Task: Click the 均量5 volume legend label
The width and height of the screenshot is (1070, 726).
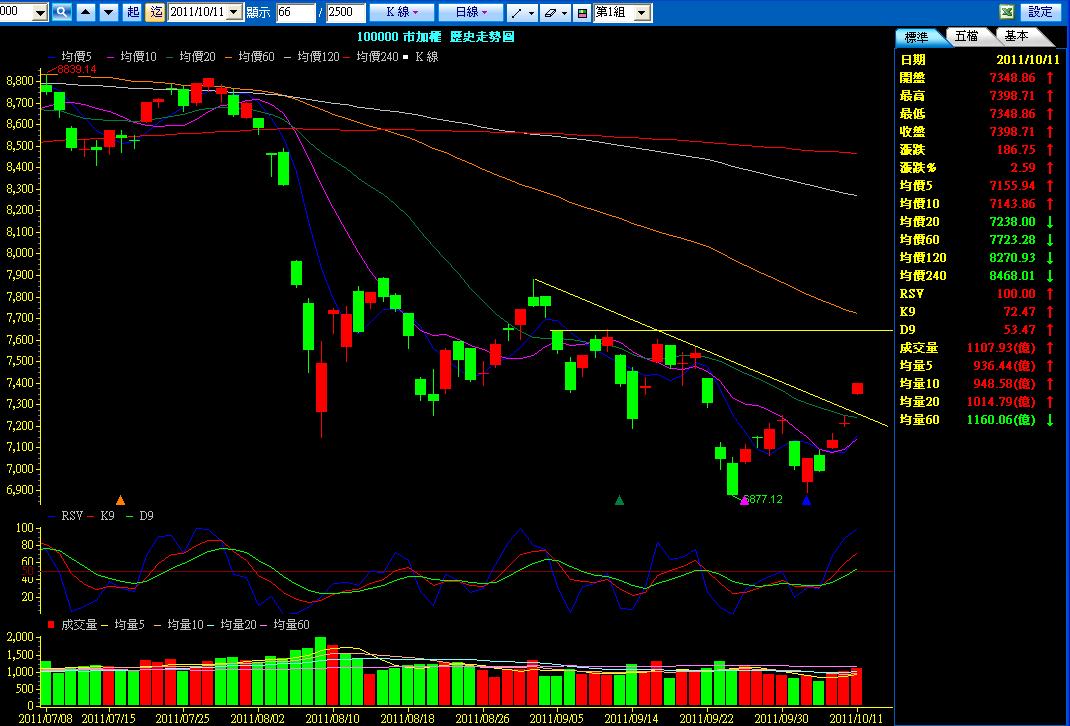Action: point(130,624)
